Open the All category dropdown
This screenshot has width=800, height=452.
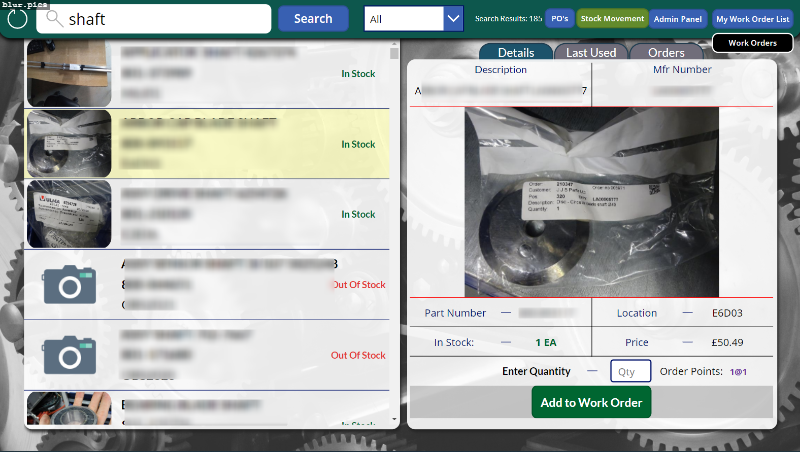tap(413, 19)
